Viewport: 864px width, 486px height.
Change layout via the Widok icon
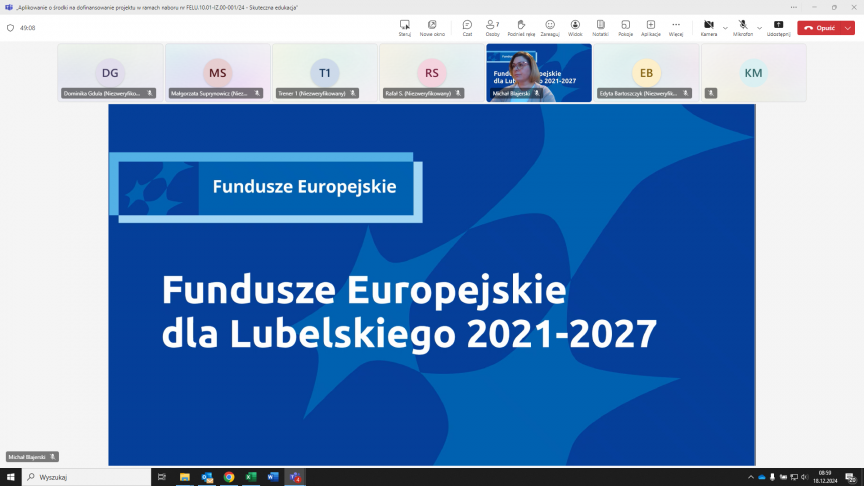click(x=575, y=28)
